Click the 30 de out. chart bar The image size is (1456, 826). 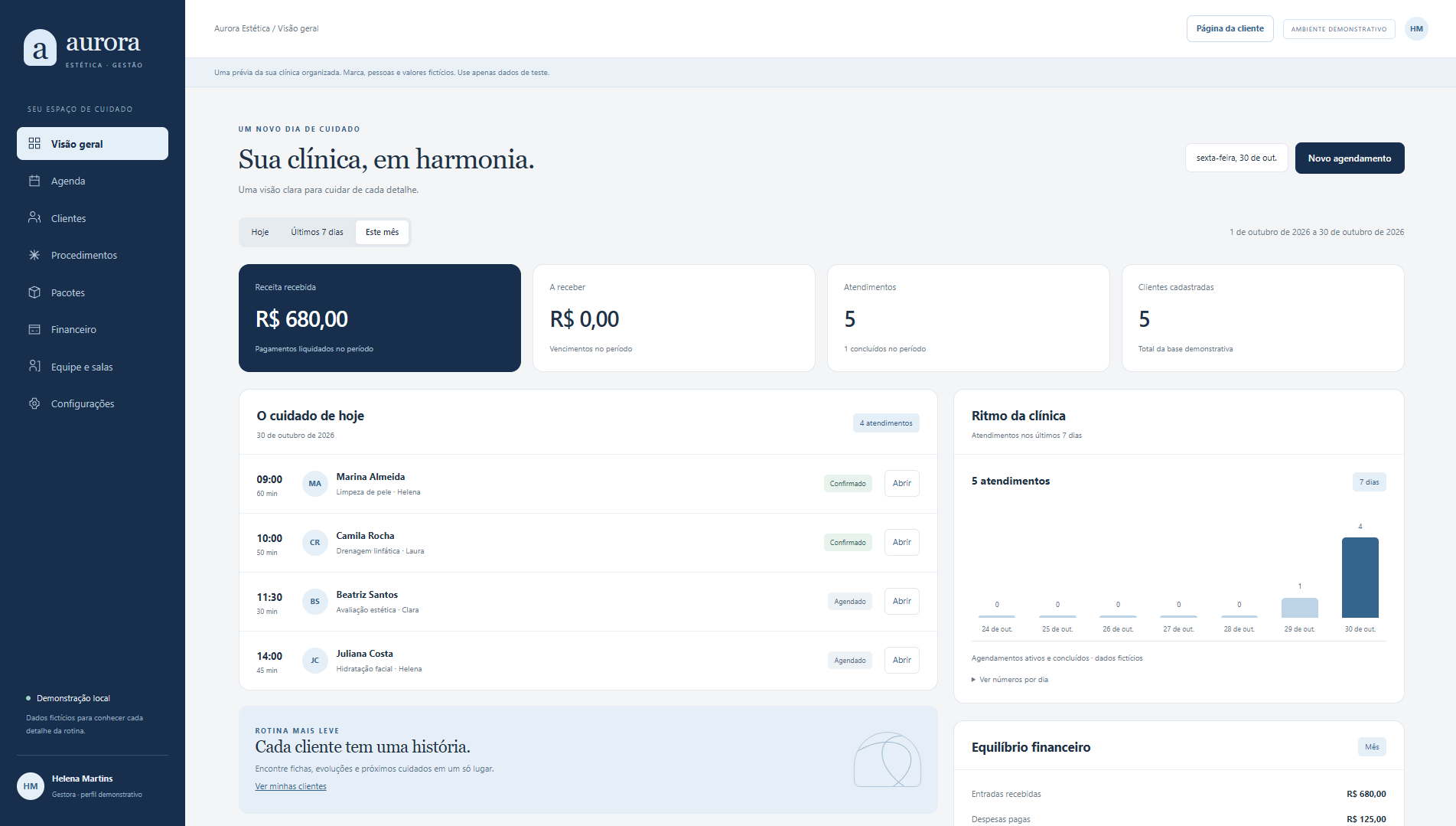click(1360, 578)
